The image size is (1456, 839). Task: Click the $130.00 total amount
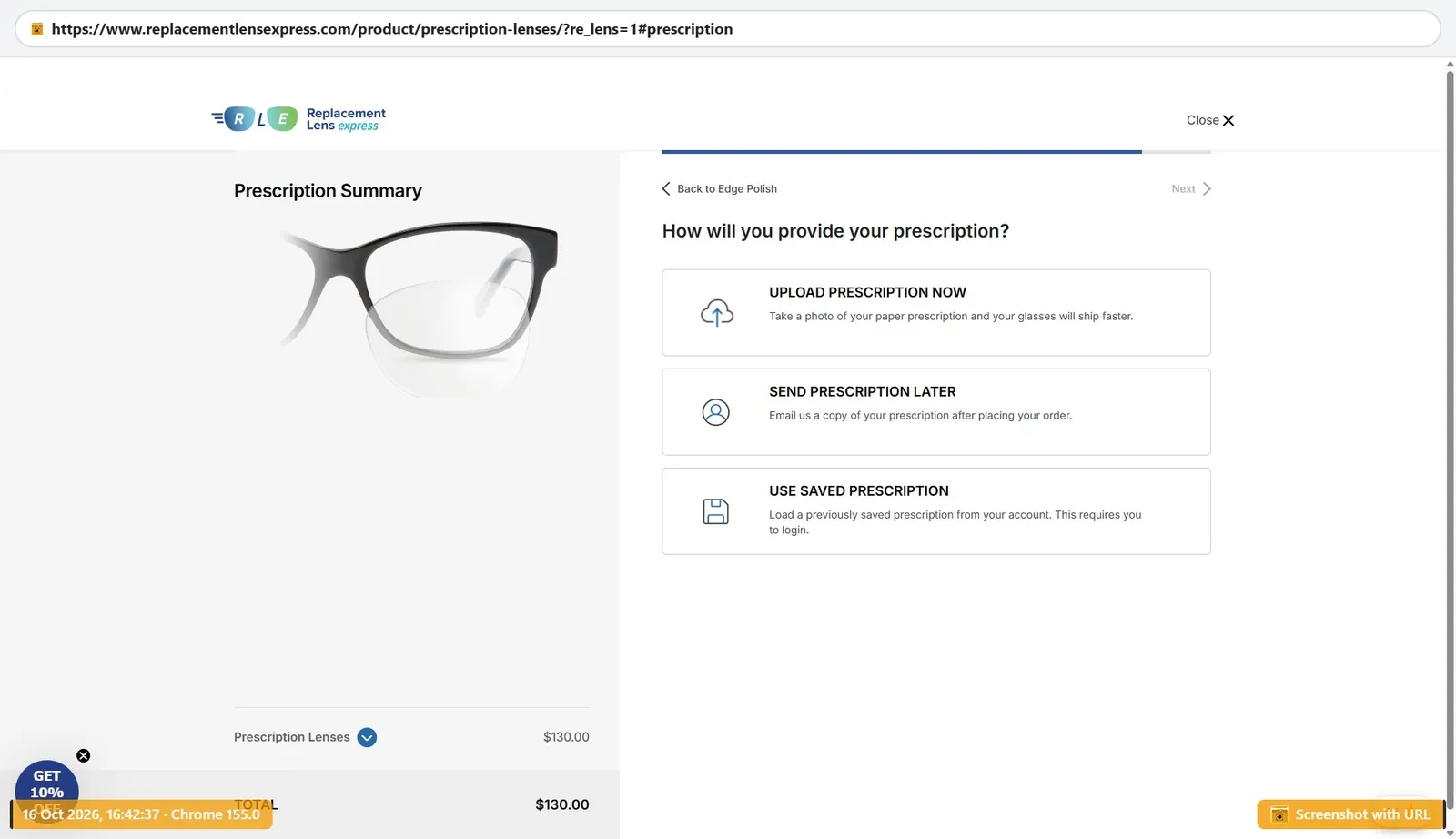click(562, 804)
